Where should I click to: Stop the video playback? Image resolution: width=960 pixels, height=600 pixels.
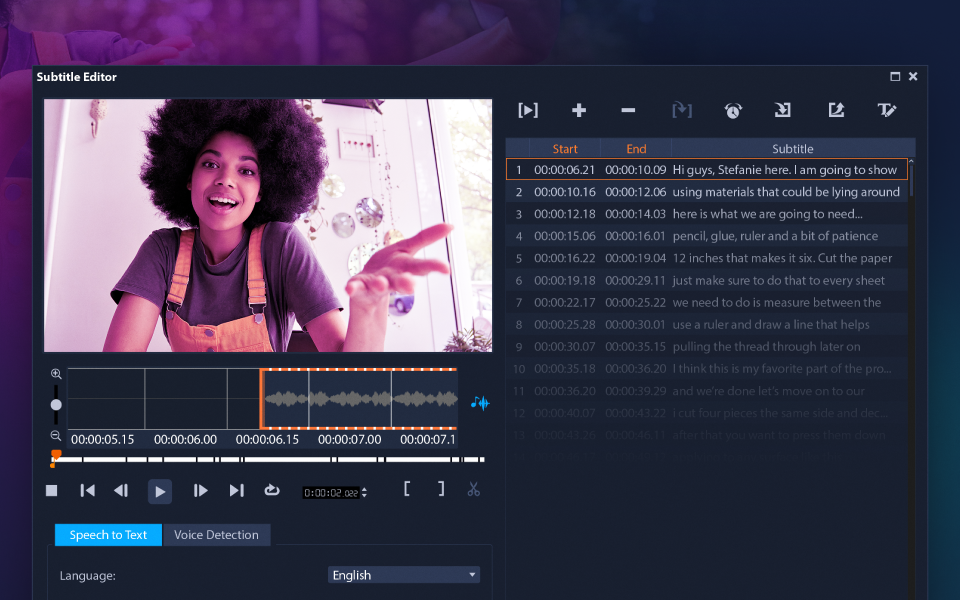coord(52,490)
